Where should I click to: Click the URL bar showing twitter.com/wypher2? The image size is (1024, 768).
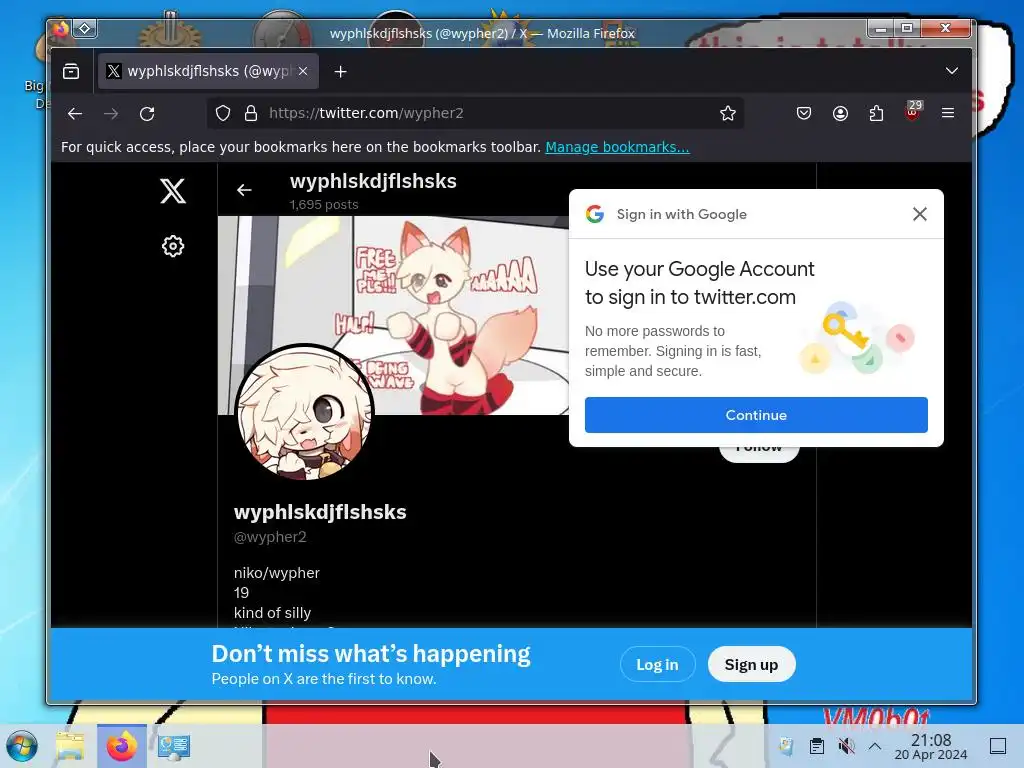point(475,113)
